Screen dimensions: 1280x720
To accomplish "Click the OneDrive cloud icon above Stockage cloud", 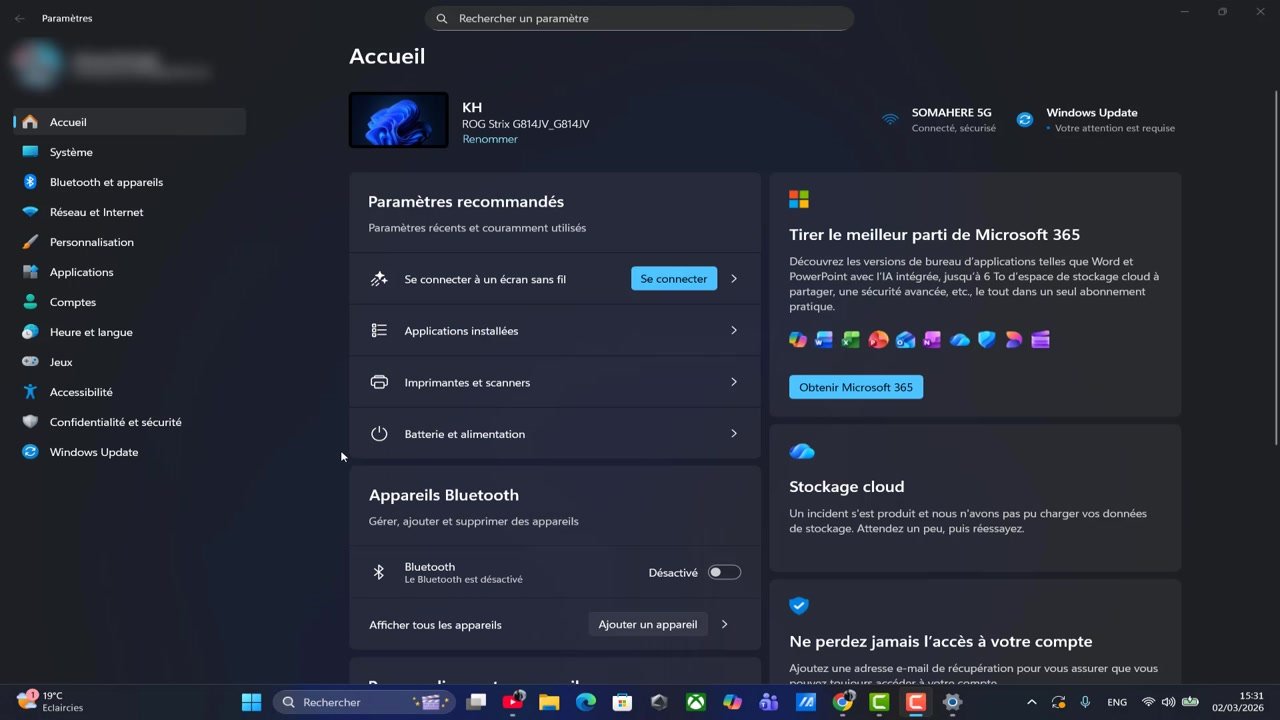I will tap(802, 452).
